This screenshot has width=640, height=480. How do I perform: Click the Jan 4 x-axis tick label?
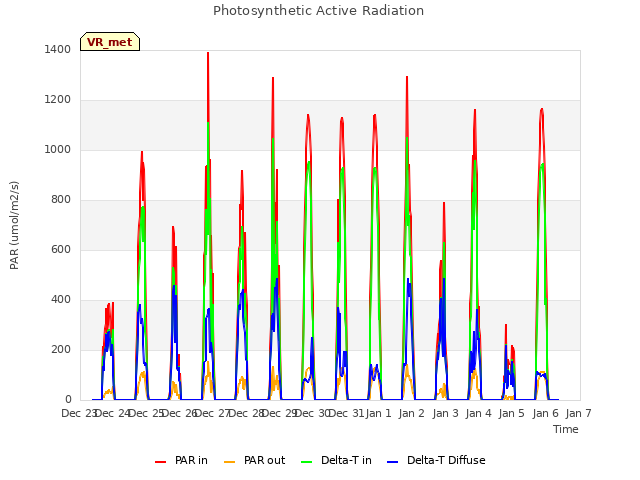click(x=478, y=413)
